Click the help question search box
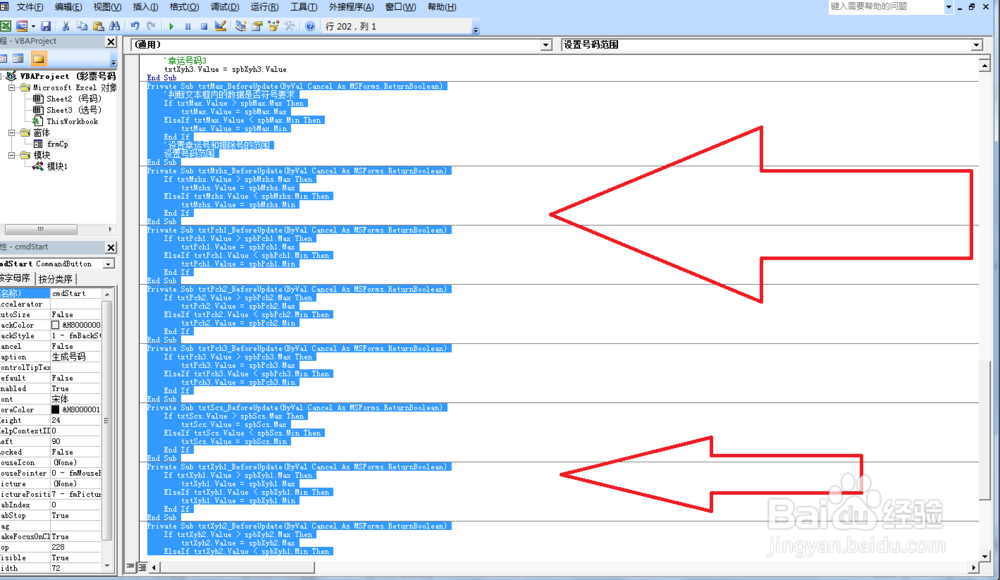The image size is (1000, 580). point(885,6)
